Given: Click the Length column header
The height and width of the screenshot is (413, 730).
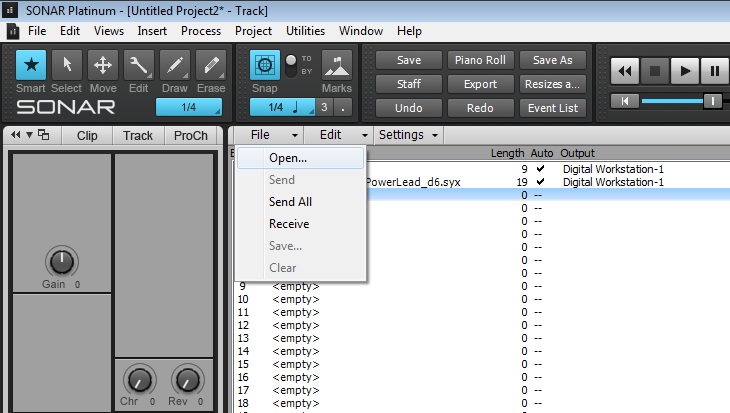Looking at the screenshot, I should point(507,153).
